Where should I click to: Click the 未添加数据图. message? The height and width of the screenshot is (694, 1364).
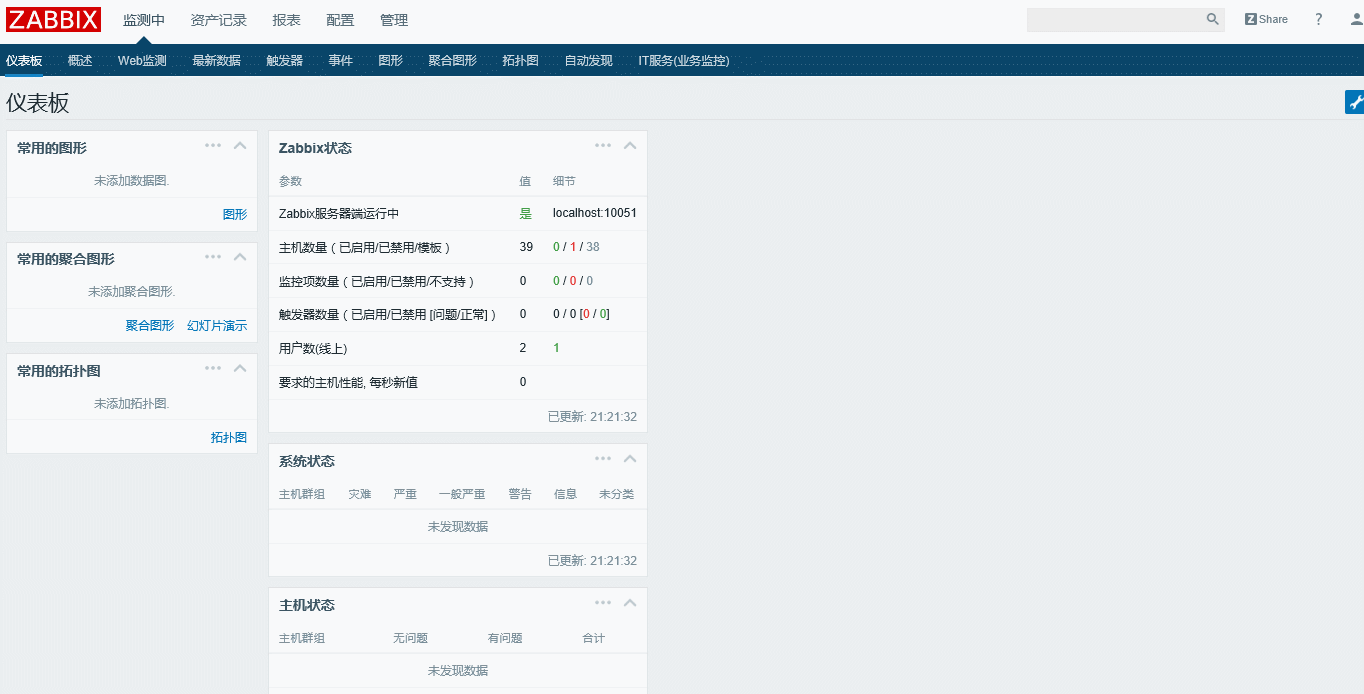[x=132, y=181]
